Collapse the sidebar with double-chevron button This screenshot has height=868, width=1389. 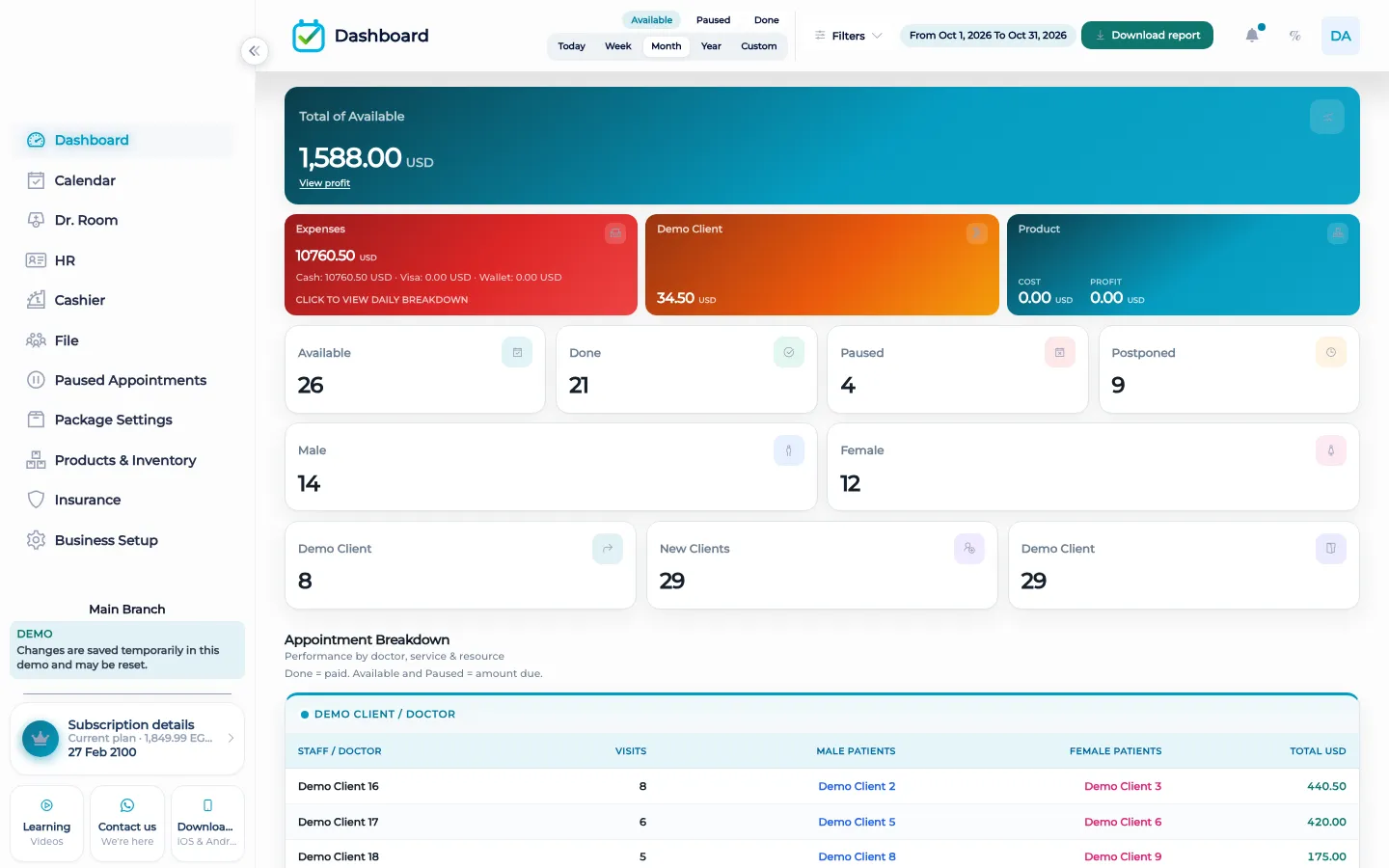tap(254, 51)
